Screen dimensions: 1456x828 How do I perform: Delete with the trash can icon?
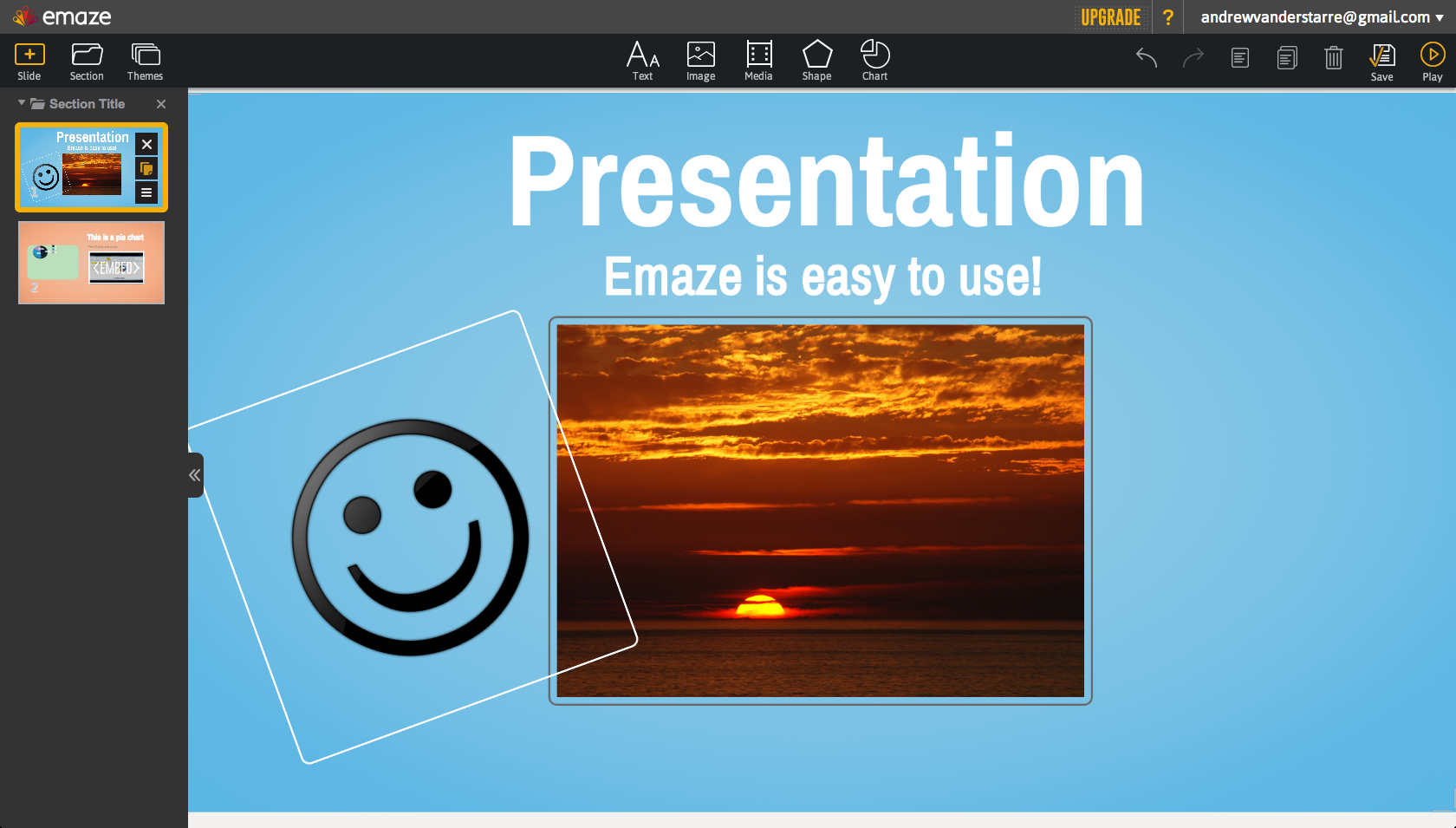tap(1334, 58)
